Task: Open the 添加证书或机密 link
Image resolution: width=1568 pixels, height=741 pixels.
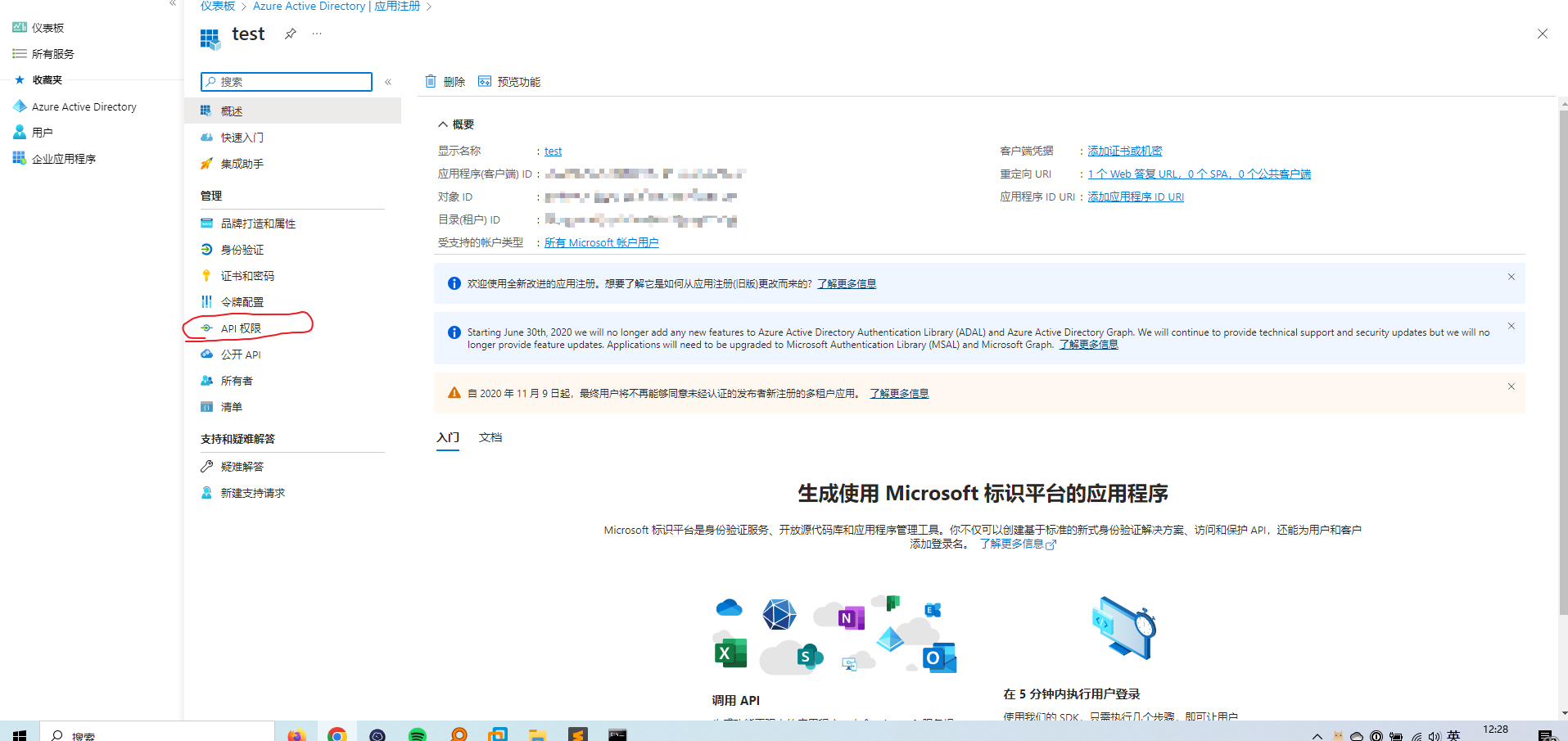Action: pos(1125,150)
